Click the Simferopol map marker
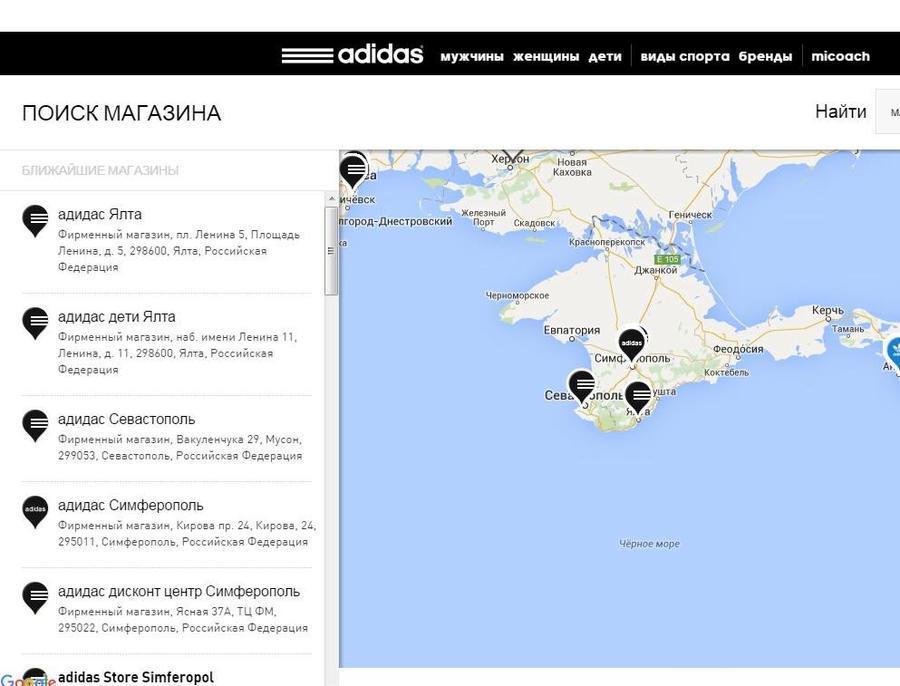900x686 pixels. [x=631, y=344]
